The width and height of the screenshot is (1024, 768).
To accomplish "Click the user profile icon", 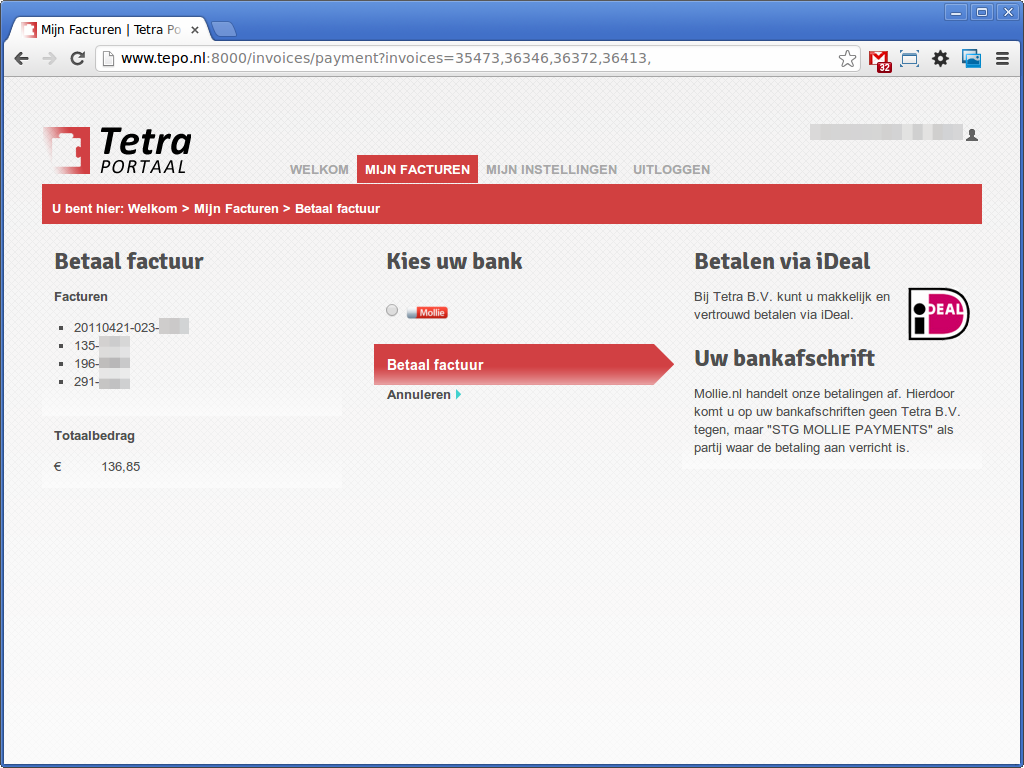I will pos(971,135).
